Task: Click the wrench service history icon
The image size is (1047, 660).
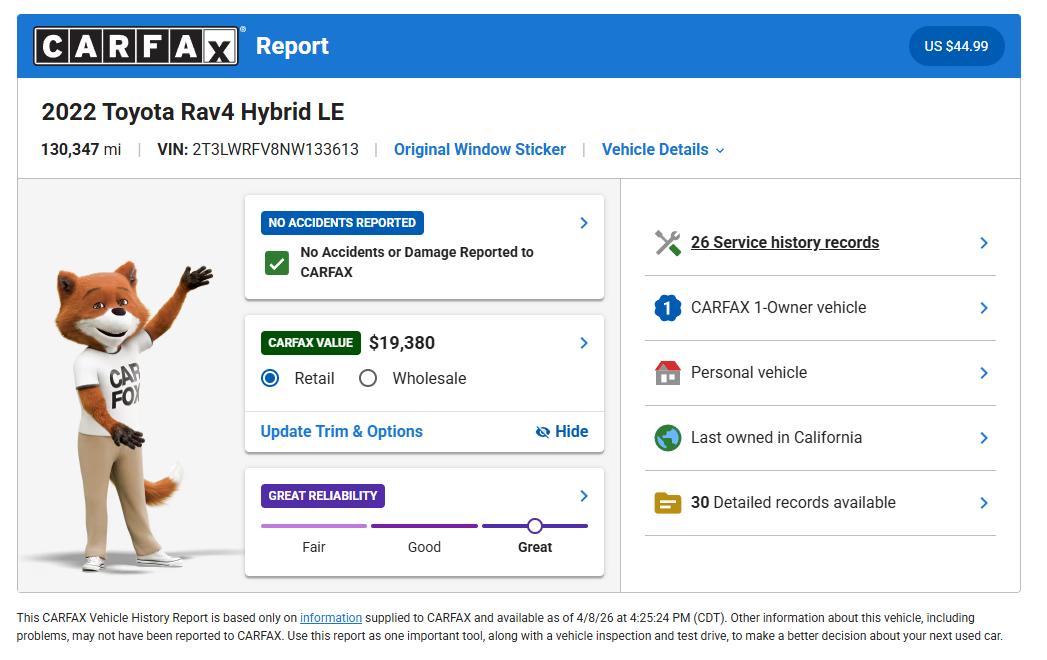Action: pyautogui.click(x=667, y=243)
